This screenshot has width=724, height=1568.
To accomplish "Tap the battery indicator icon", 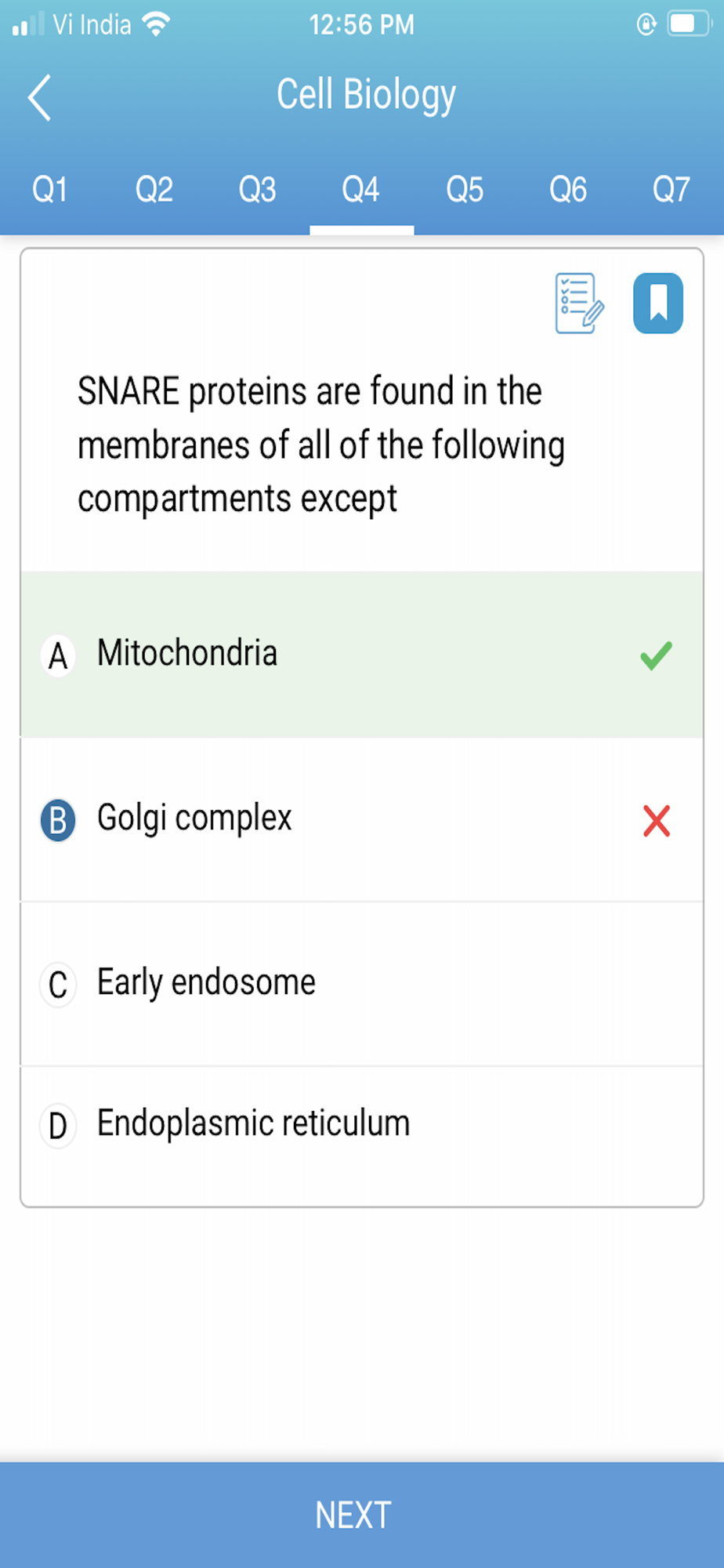I will pos(686,24).
